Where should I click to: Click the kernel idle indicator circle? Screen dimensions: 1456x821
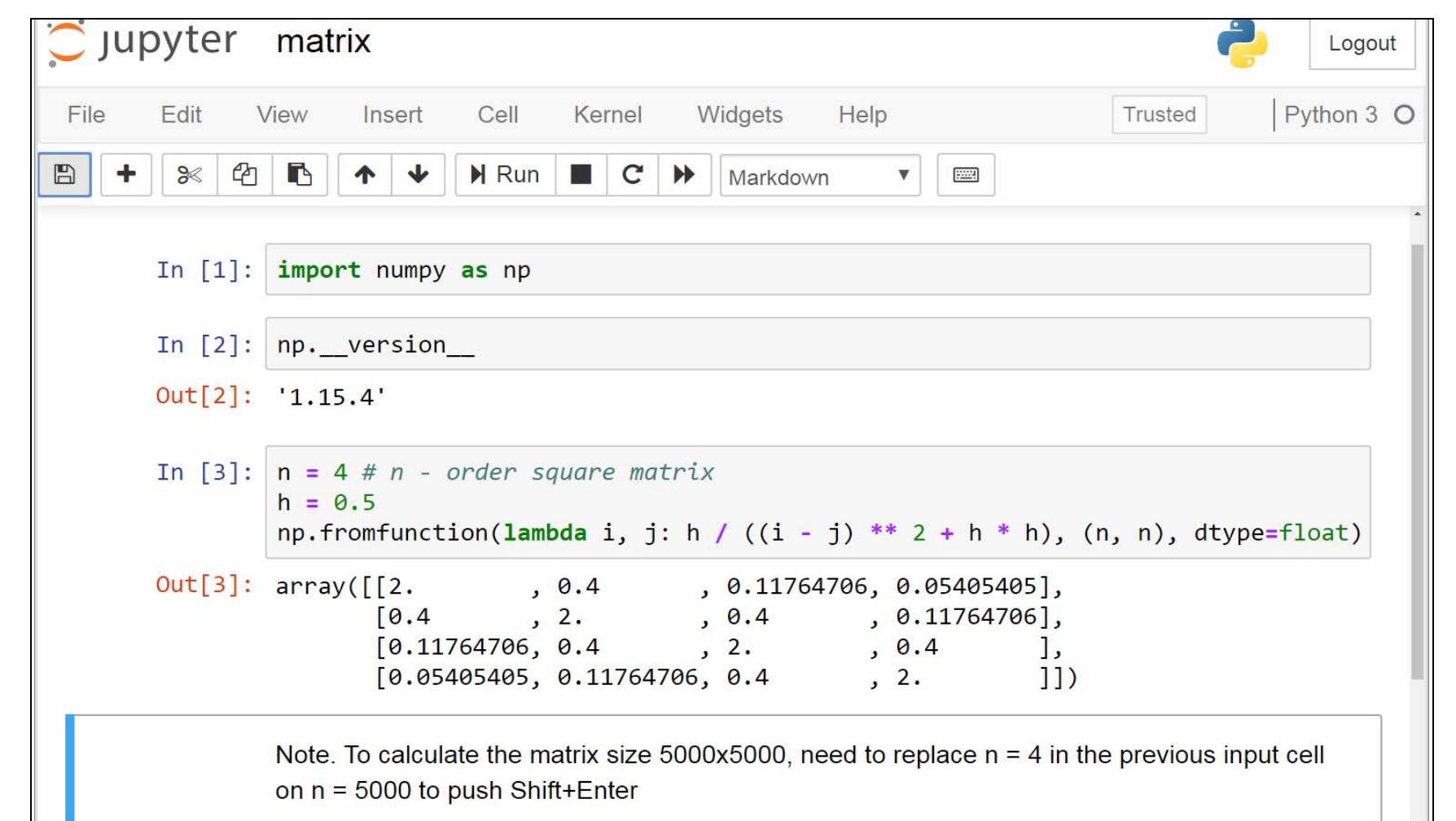(x=1404, y=115)
